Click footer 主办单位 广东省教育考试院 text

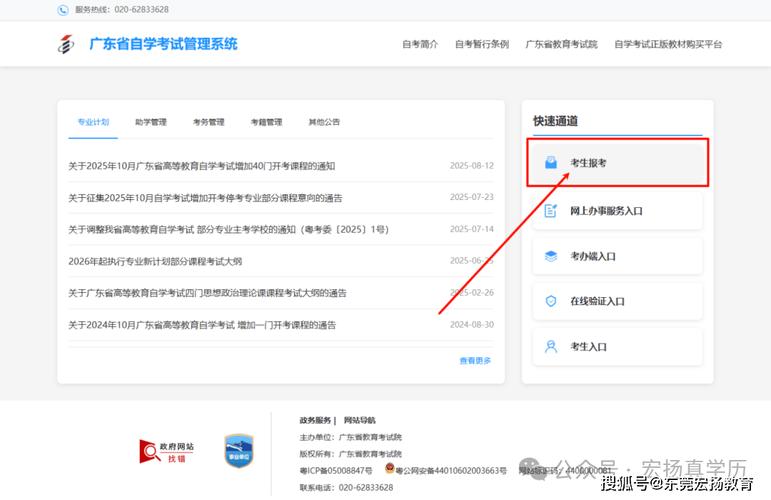click(351, 437)
